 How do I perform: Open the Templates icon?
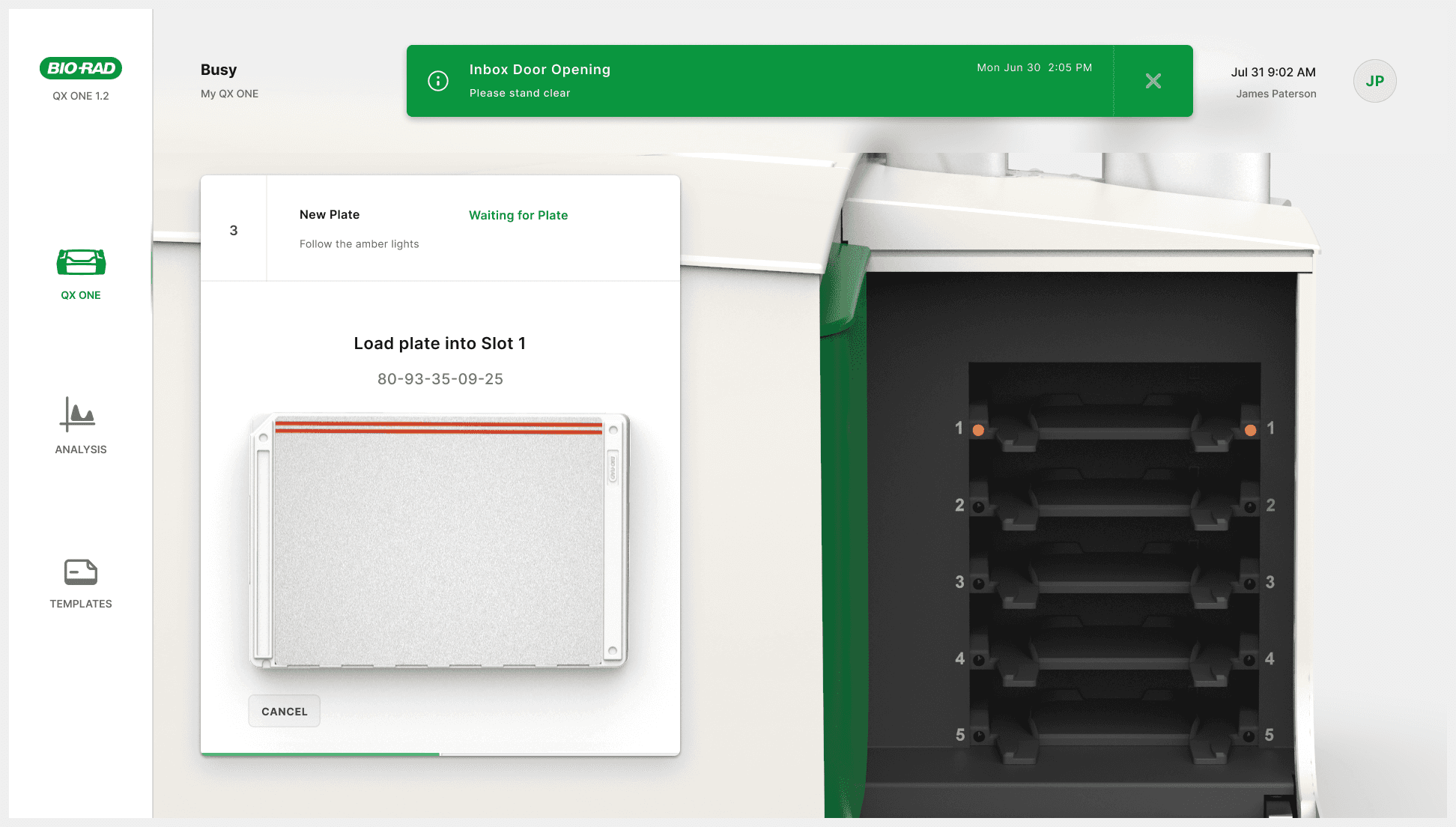click(x=81, y=572)
